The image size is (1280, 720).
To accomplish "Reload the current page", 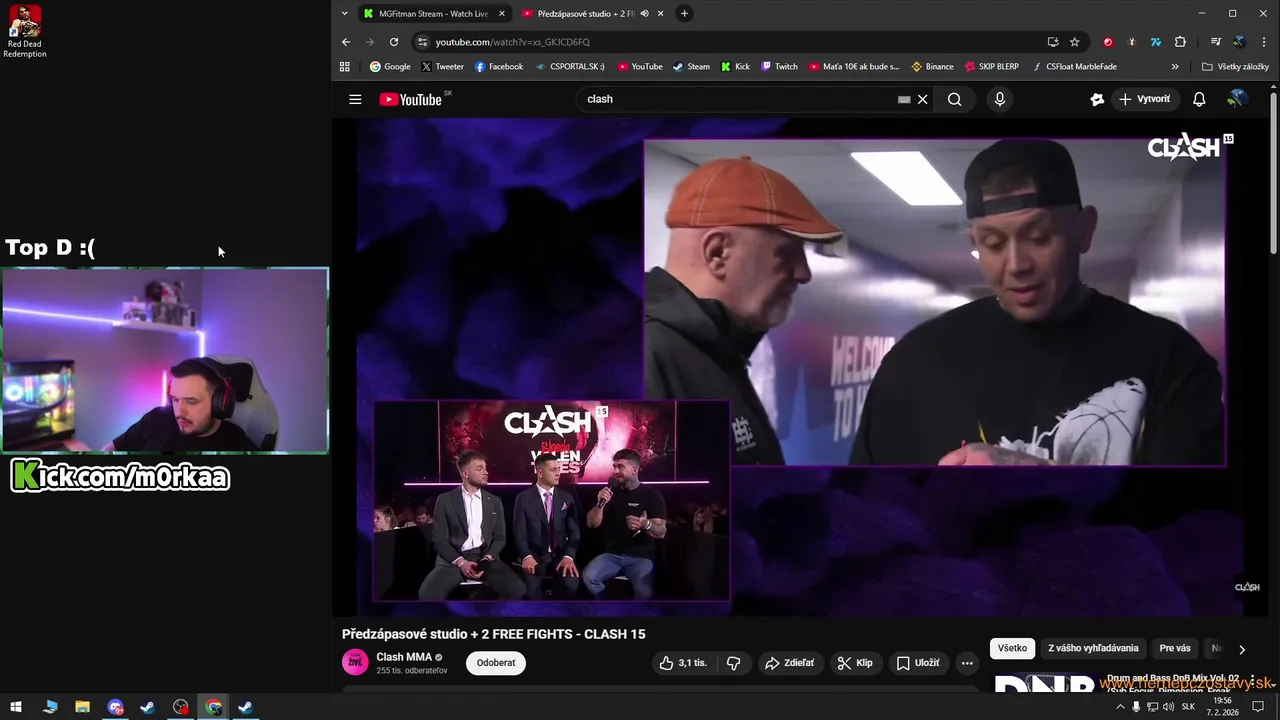I will 394,42.
